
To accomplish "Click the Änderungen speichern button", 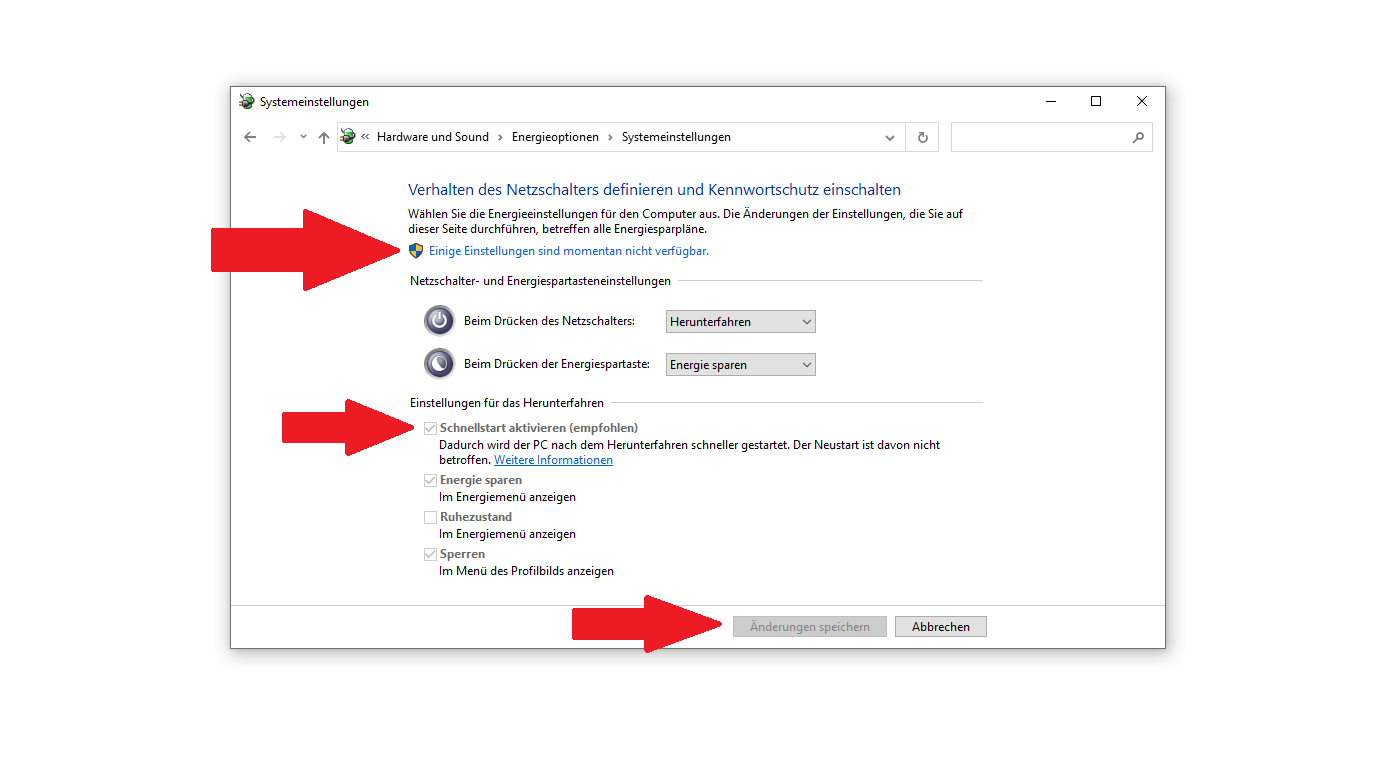I will 810,627.
